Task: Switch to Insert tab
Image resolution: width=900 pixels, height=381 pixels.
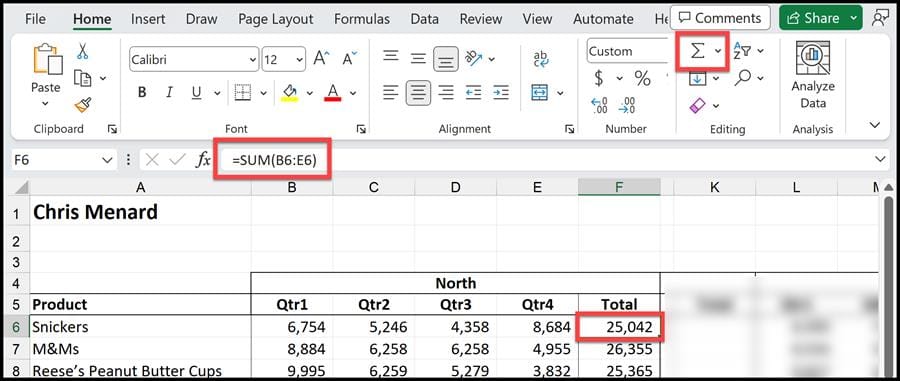Action: tap(148, 19)
